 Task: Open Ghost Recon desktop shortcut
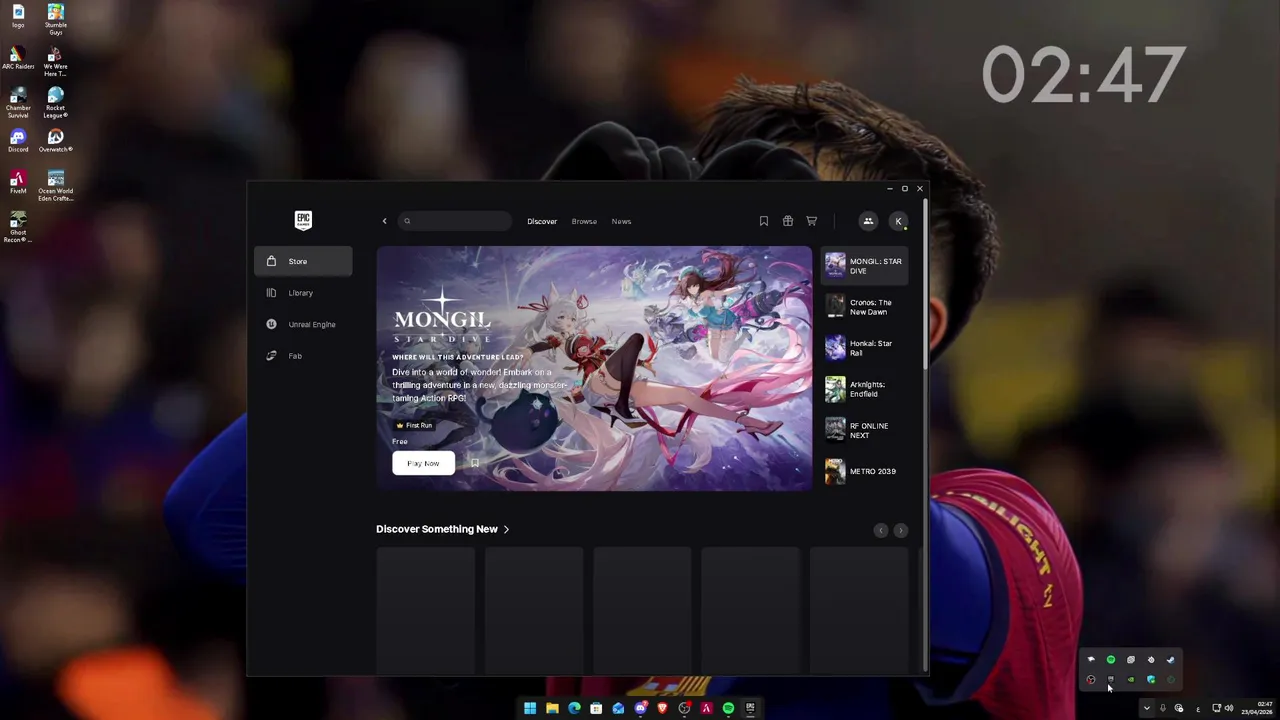[x=18, y=228]
